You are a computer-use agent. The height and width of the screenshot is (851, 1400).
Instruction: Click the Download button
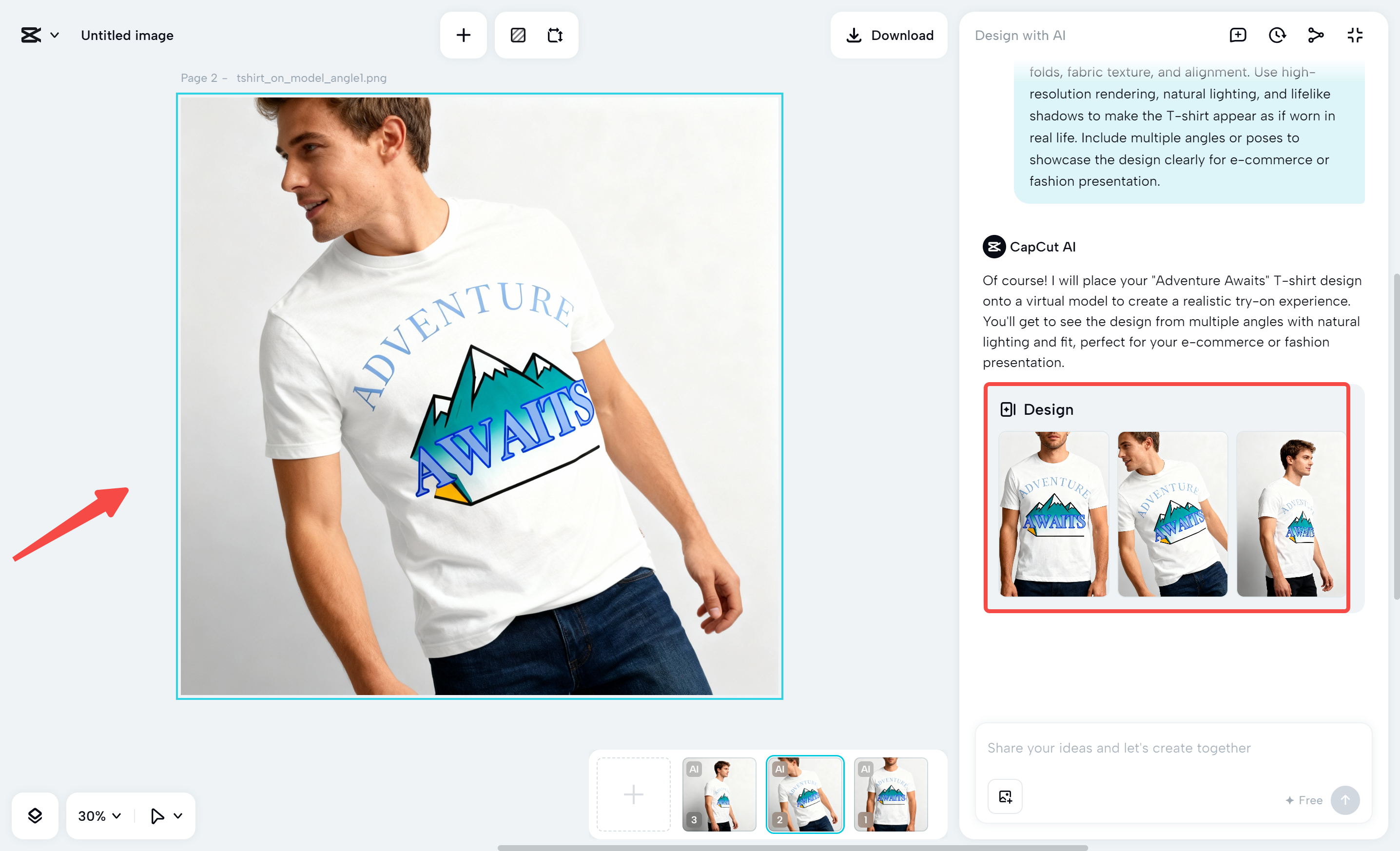(x=889, y=35)
